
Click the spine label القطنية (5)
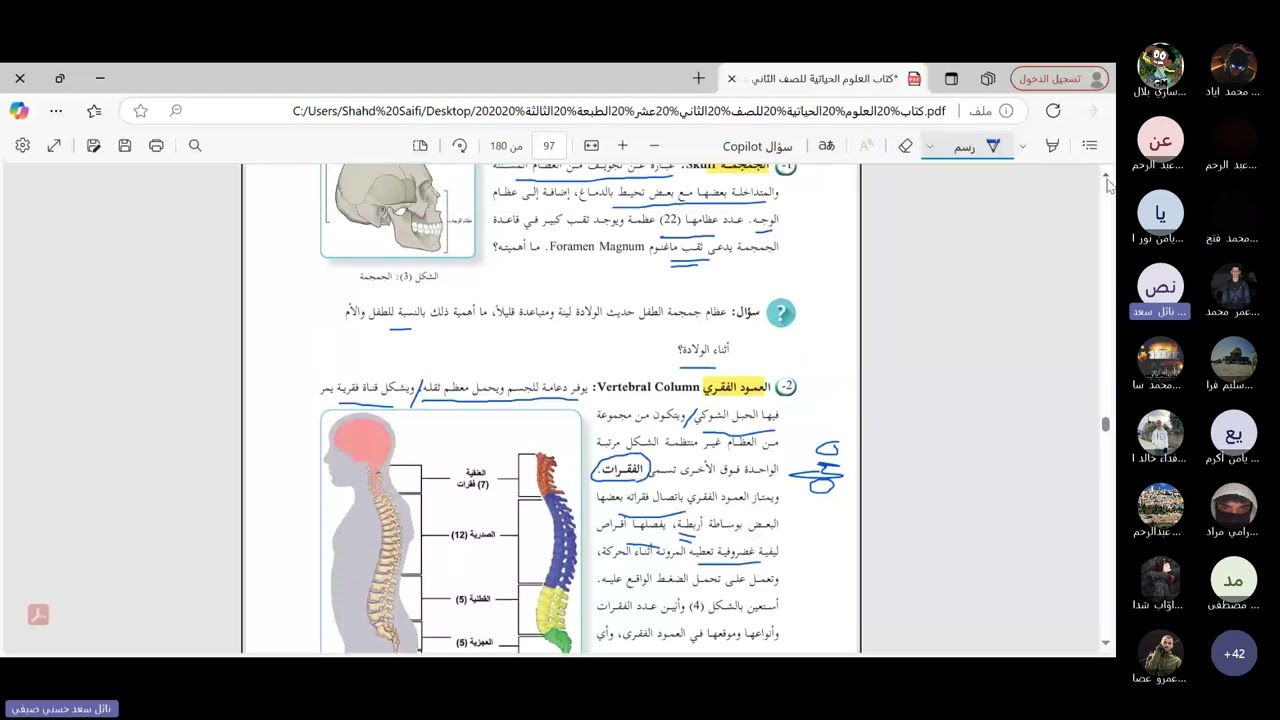(x=473, y=599)
